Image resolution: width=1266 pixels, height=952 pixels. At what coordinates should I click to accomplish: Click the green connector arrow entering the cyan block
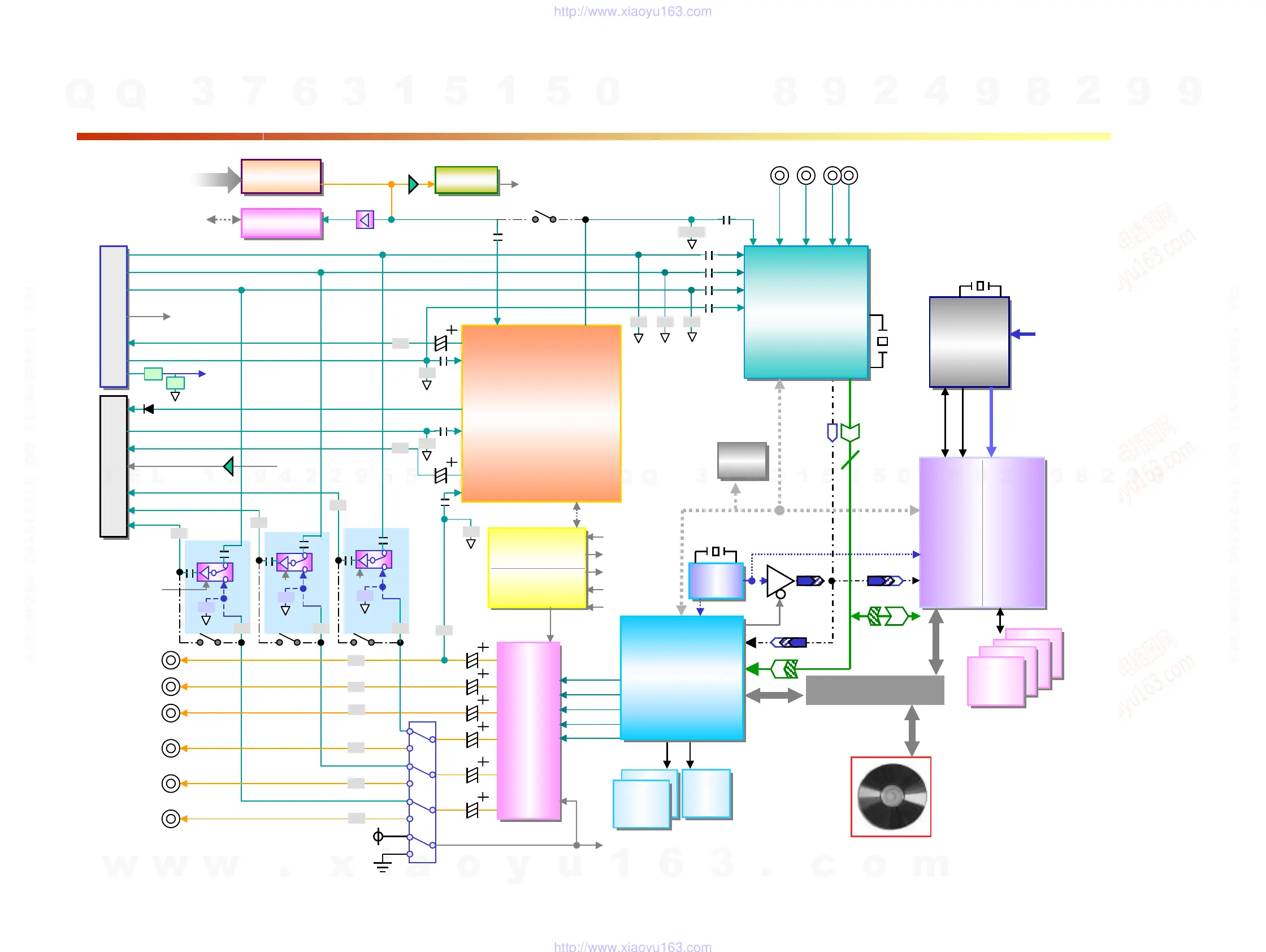773,669
